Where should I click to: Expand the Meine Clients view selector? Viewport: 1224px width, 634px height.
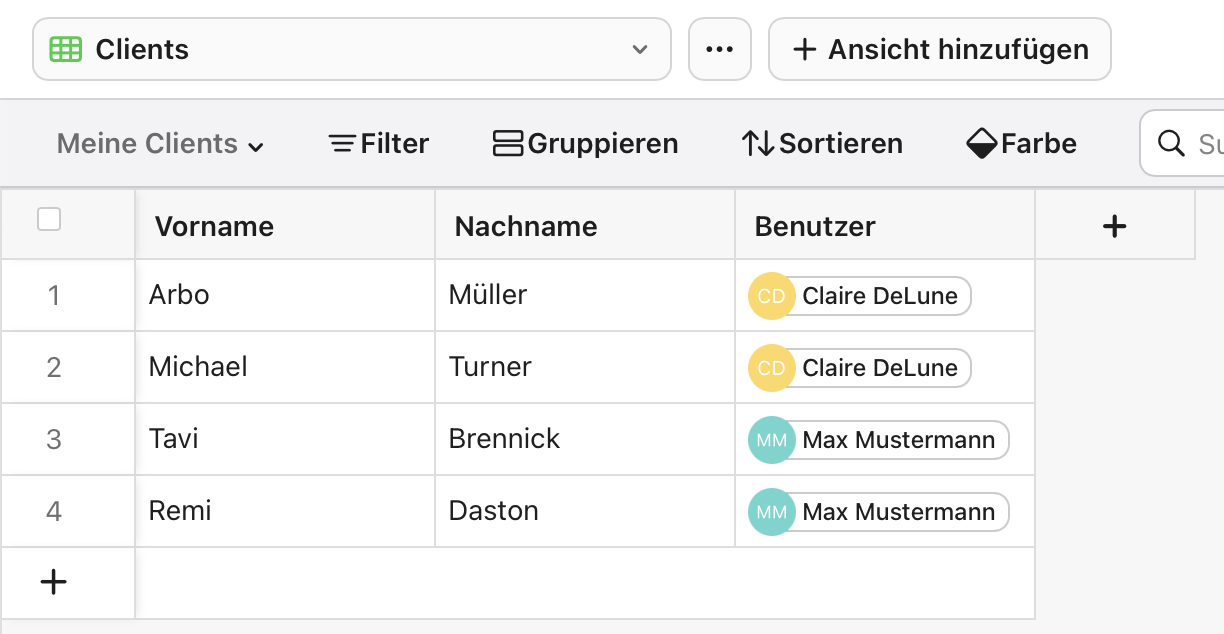256,144
